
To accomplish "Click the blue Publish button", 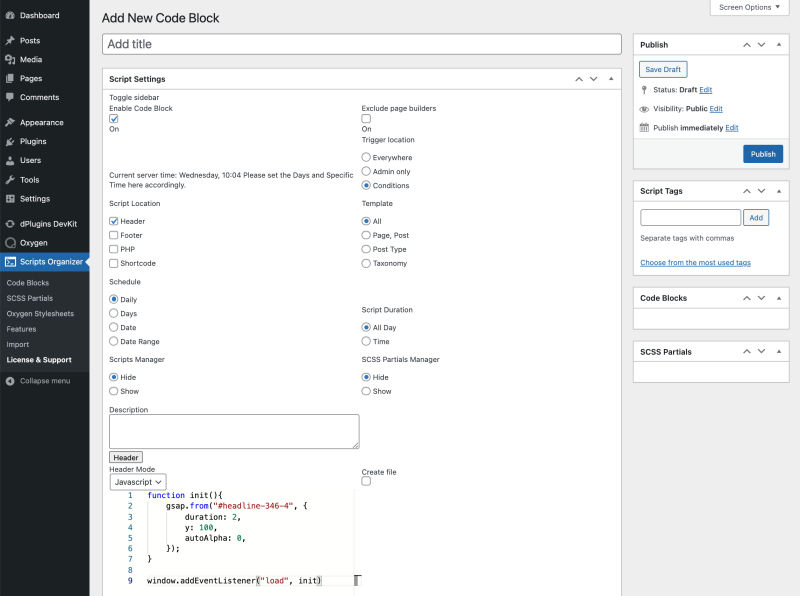I will tap(763, 154).
